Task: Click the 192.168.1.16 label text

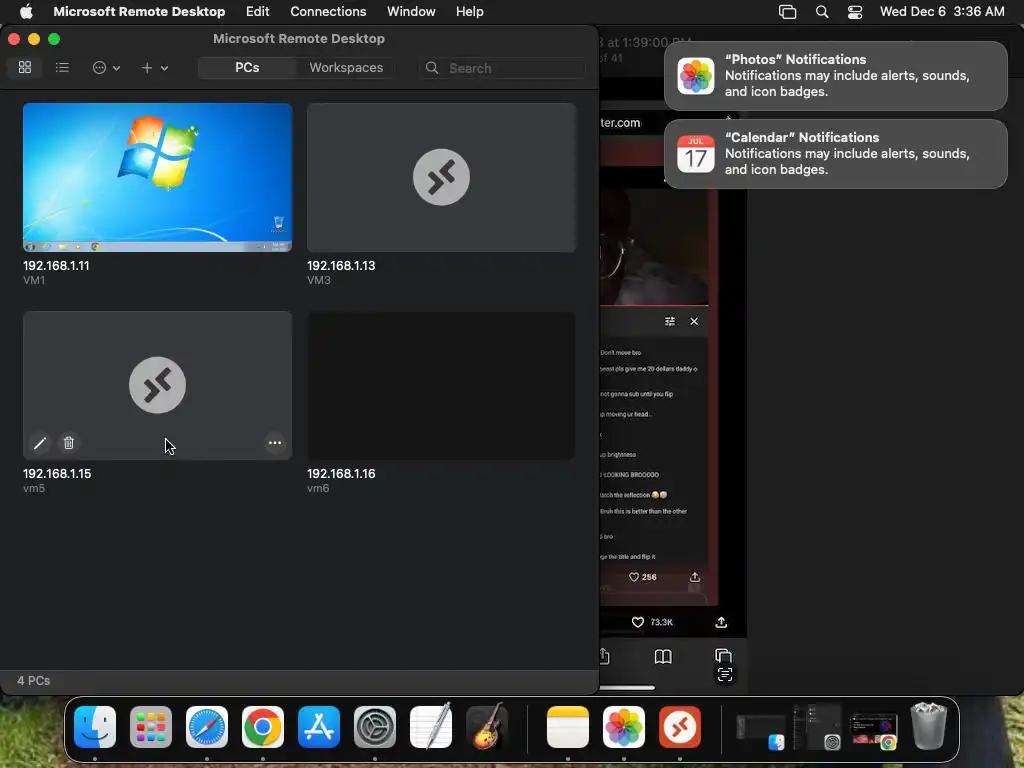Action: (341, 473)
